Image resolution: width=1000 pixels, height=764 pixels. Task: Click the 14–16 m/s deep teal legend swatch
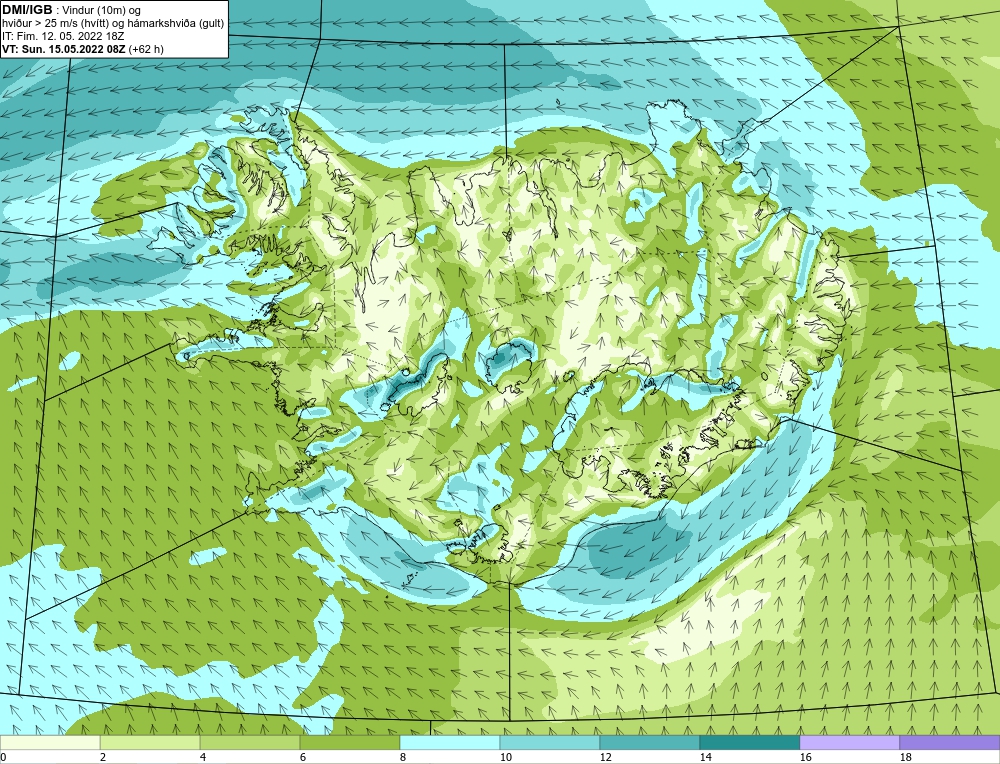point(749,742)
